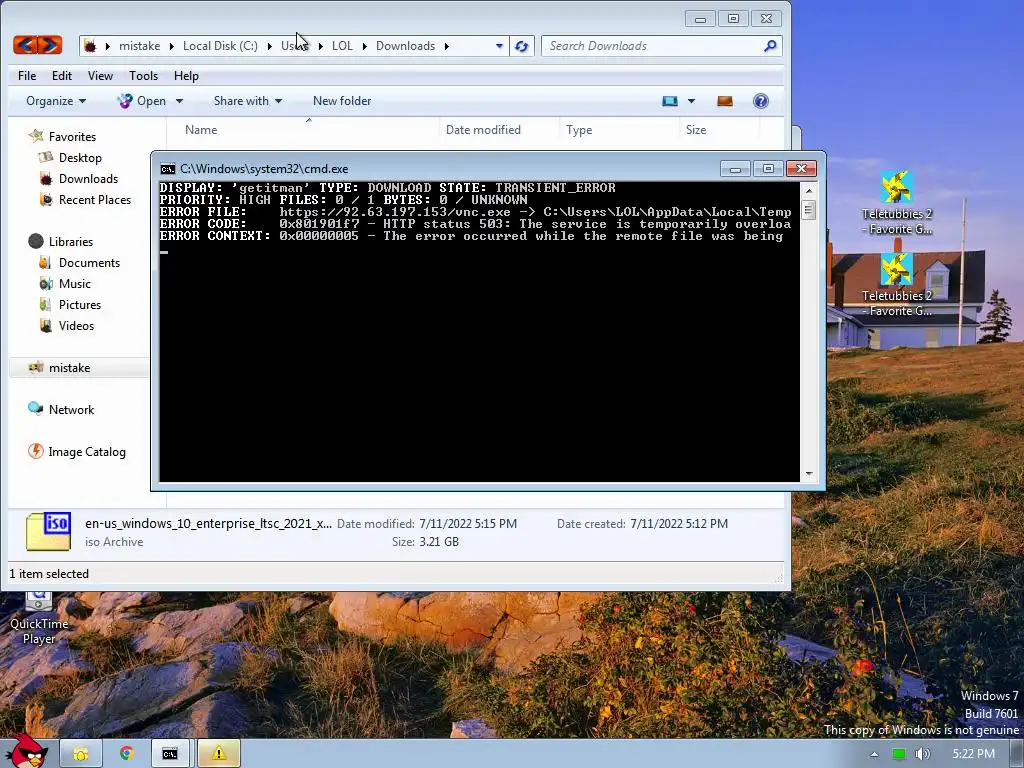Image resolution: width=1024 pixels, height=768 pixels.
Task: Select Favorites in the navigation pane
Action: point(72,136)
